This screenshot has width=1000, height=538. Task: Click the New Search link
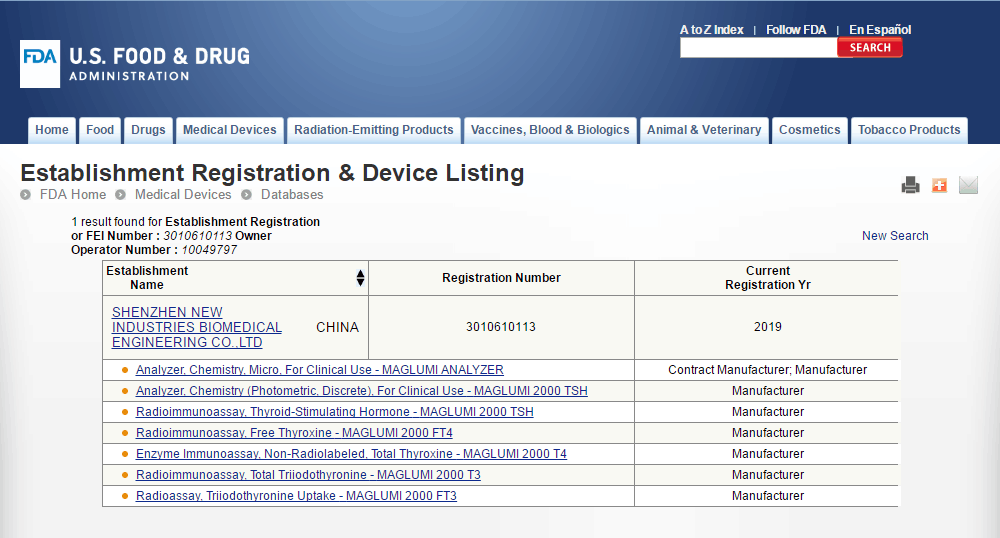pyautogui.click(x=895, y=236)
